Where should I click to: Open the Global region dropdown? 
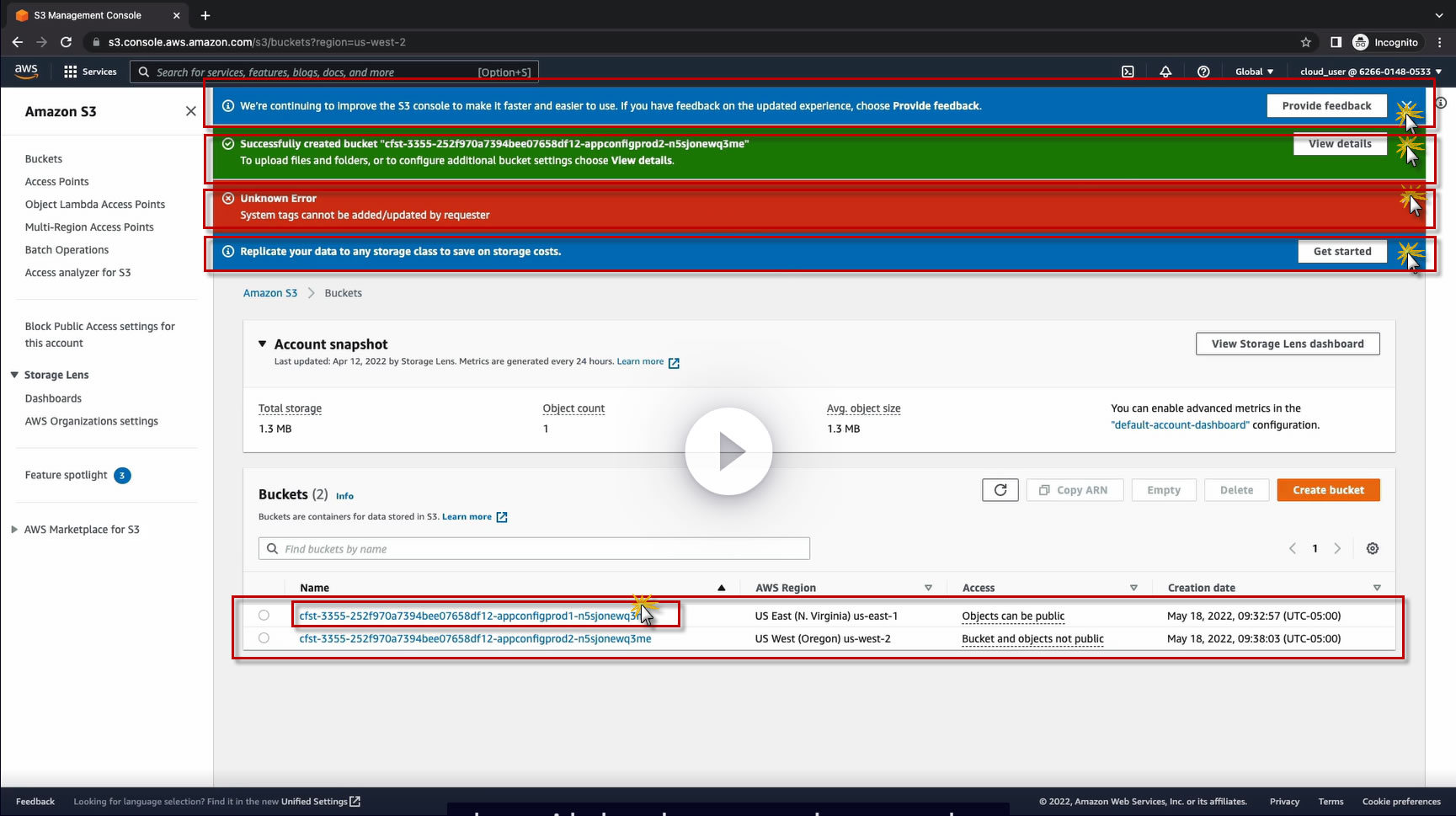[x=1254, y=72]
